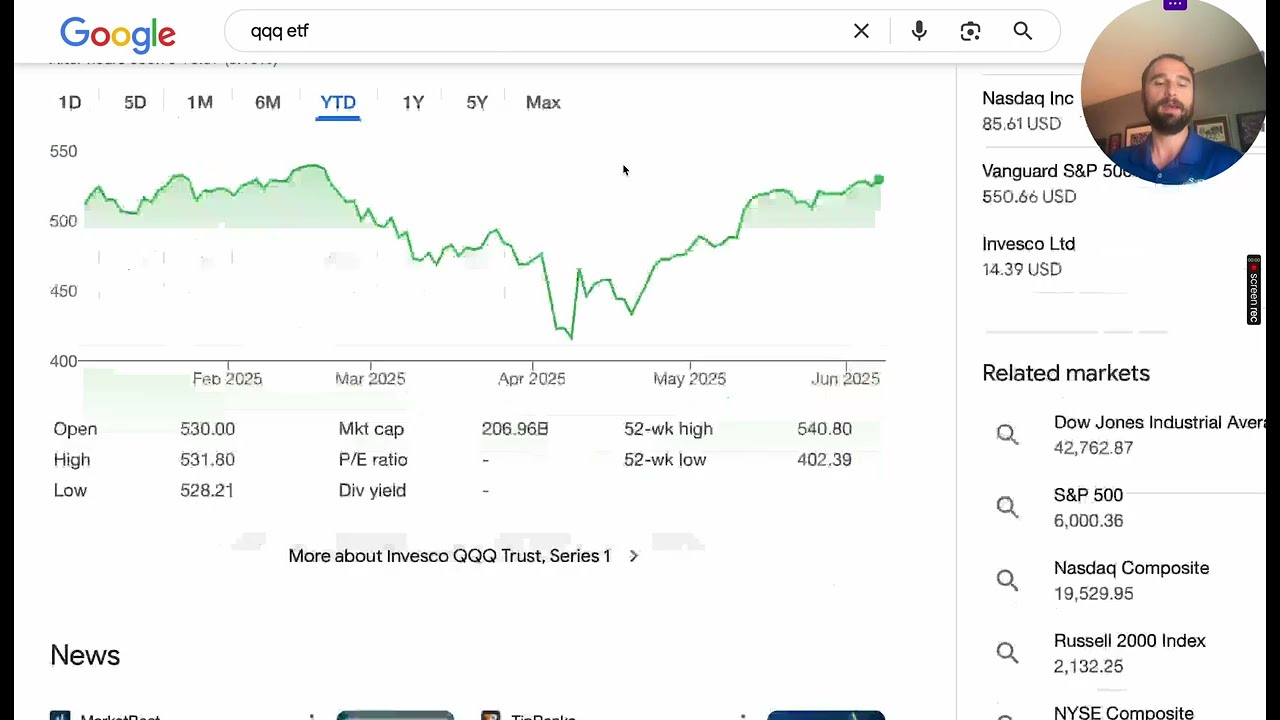Open search by image camera icon

(970, 31)
